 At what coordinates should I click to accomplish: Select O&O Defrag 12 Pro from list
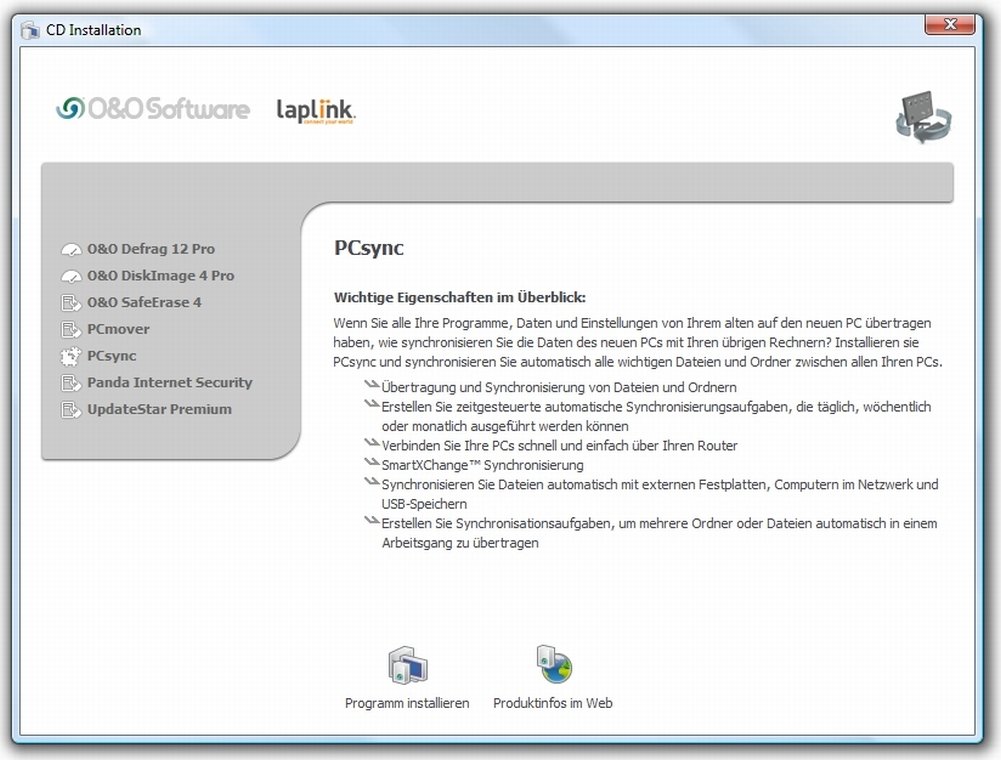click(x=151, y=249)
